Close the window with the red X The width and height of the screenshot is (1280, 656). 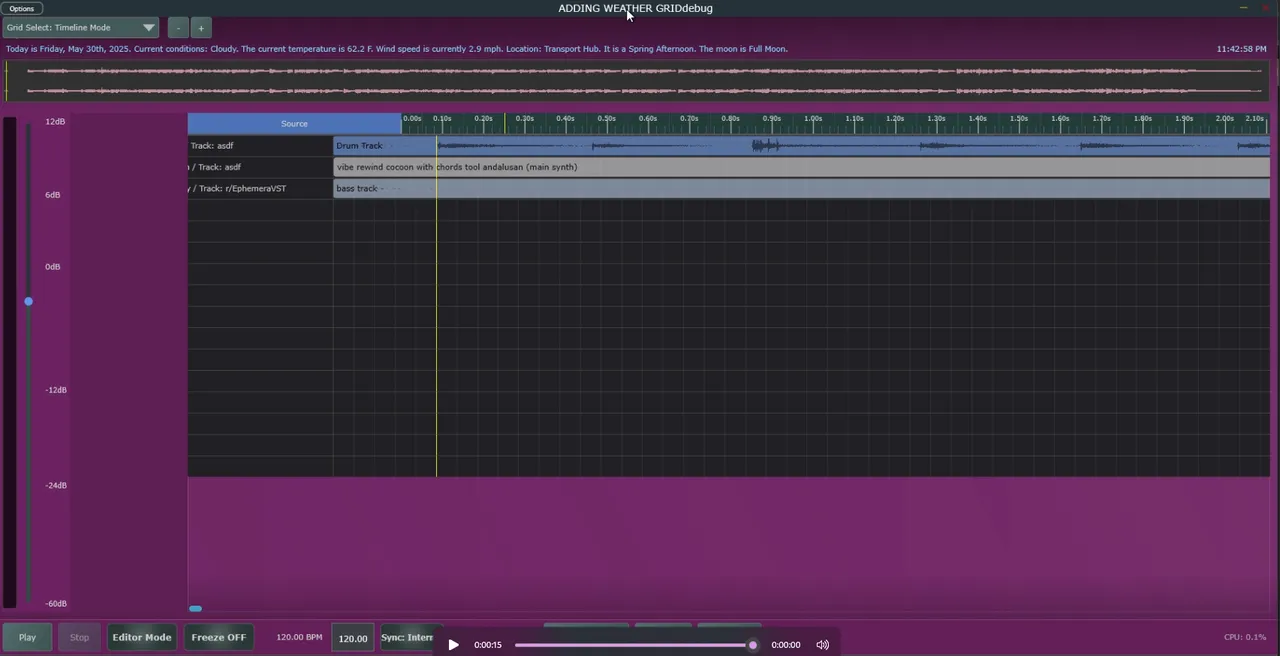coord(1266,8)
